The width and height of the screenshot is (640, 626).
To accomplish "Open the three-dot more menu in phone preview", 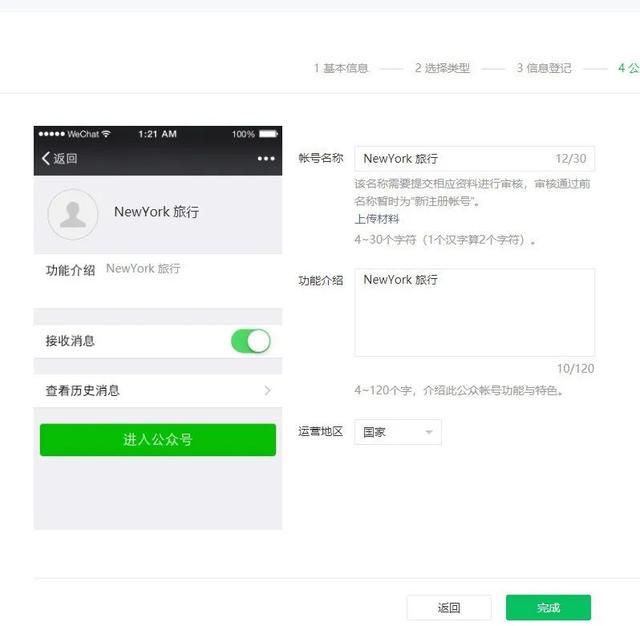I will click(266, 158).
